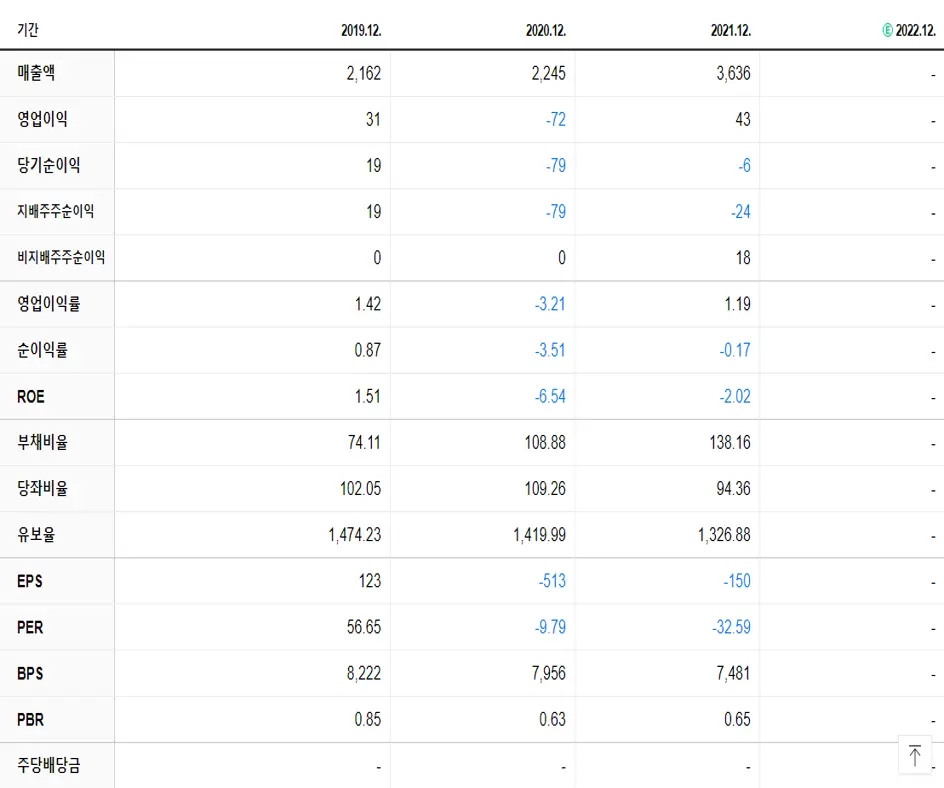The width and height of the screenshot is (944, 788).
Task: Select the 2022.12. column header
Action: (916, 30)
